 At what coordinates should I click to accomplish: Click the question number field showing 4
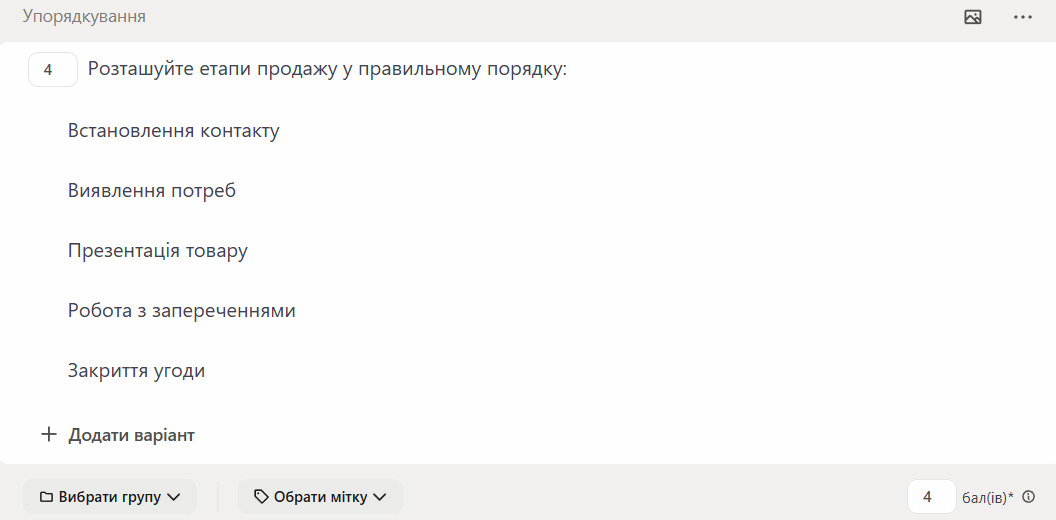pyautogui.click(x=52, y=70)
